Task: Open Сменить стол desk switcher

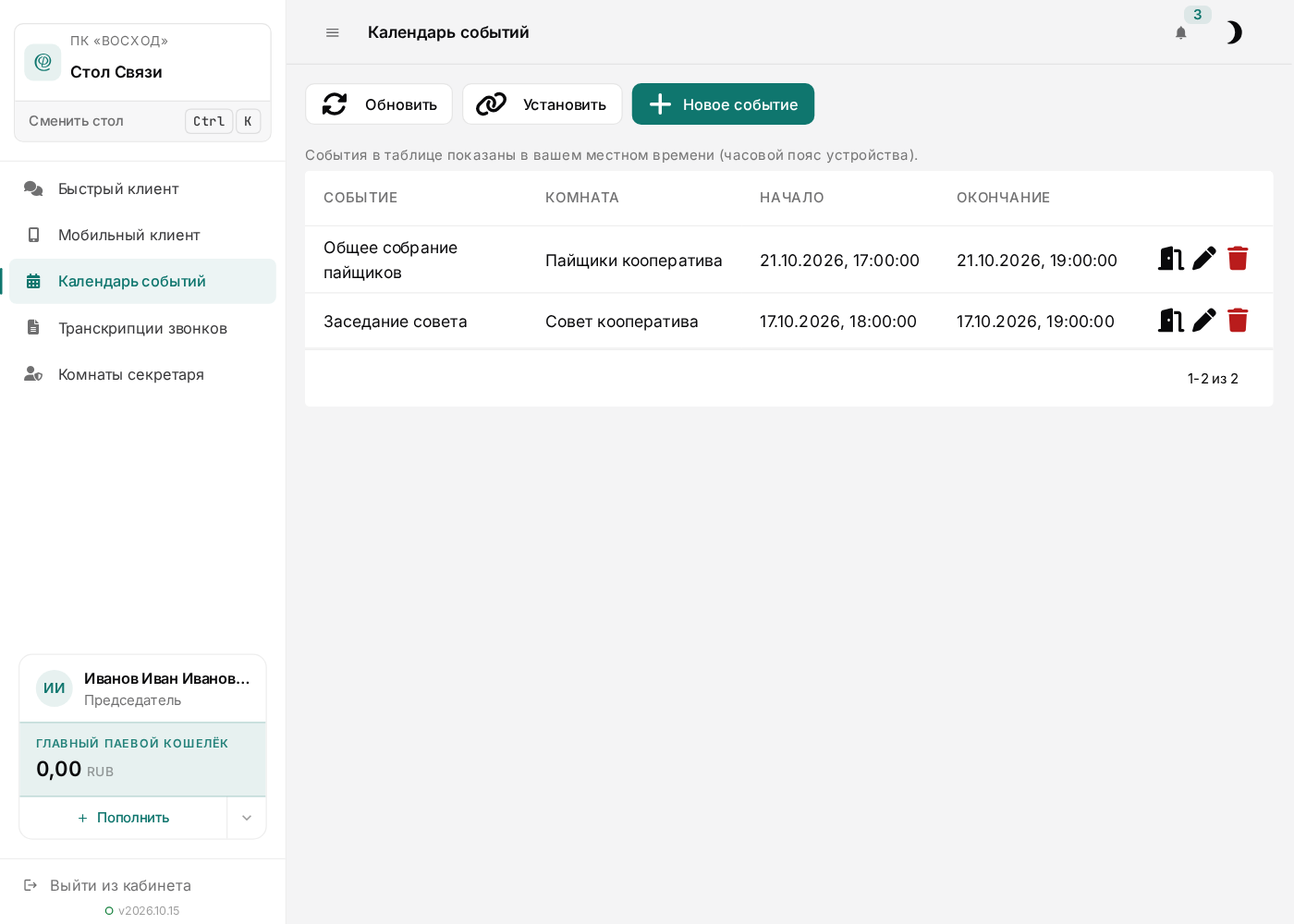Action: click(x=143, y=121)
